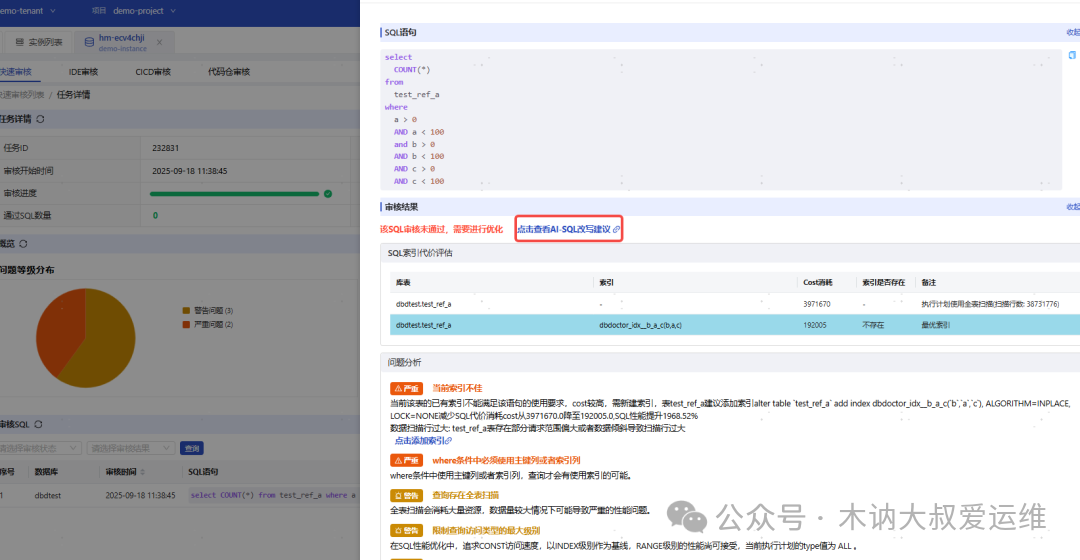The width and height of the screenshot is (1080, 560).
Task: Open 点击查看AI-SQL改写建议 link
Action: 568,229
